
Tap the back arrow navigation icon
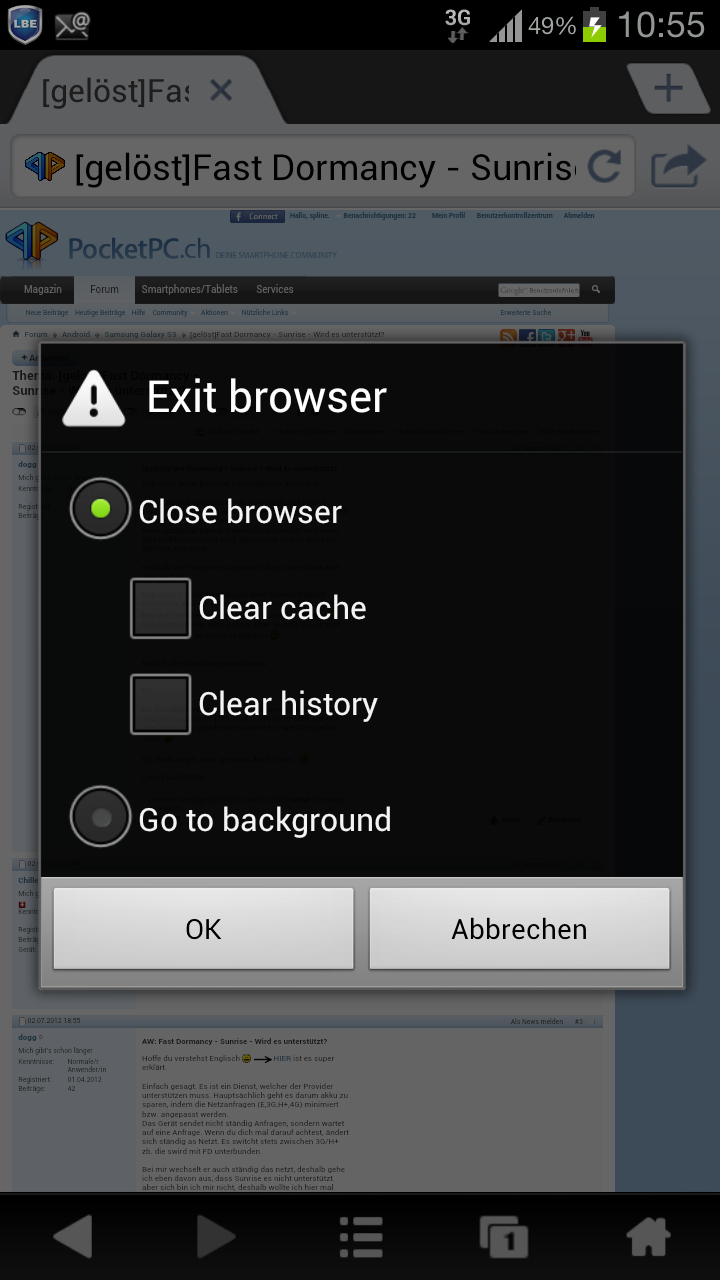tap(73, 1237)
